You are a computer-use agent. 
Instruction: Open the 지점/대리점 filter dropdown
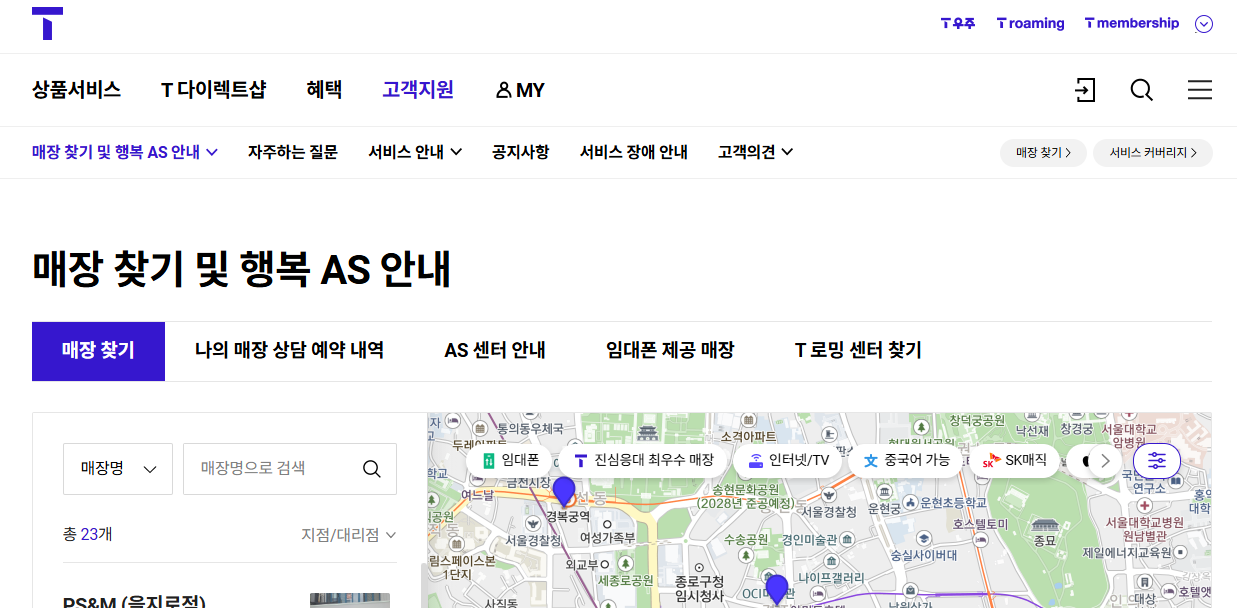point(349,535)
